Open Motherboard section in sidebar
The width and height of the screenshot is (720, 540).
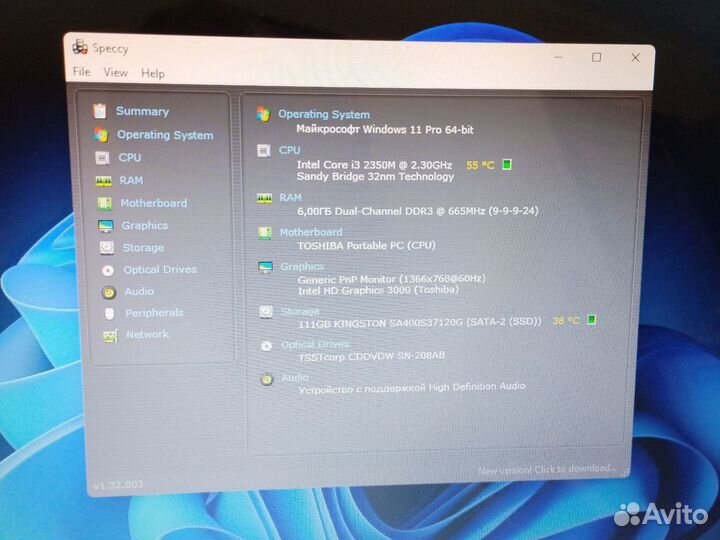point(154,203)
